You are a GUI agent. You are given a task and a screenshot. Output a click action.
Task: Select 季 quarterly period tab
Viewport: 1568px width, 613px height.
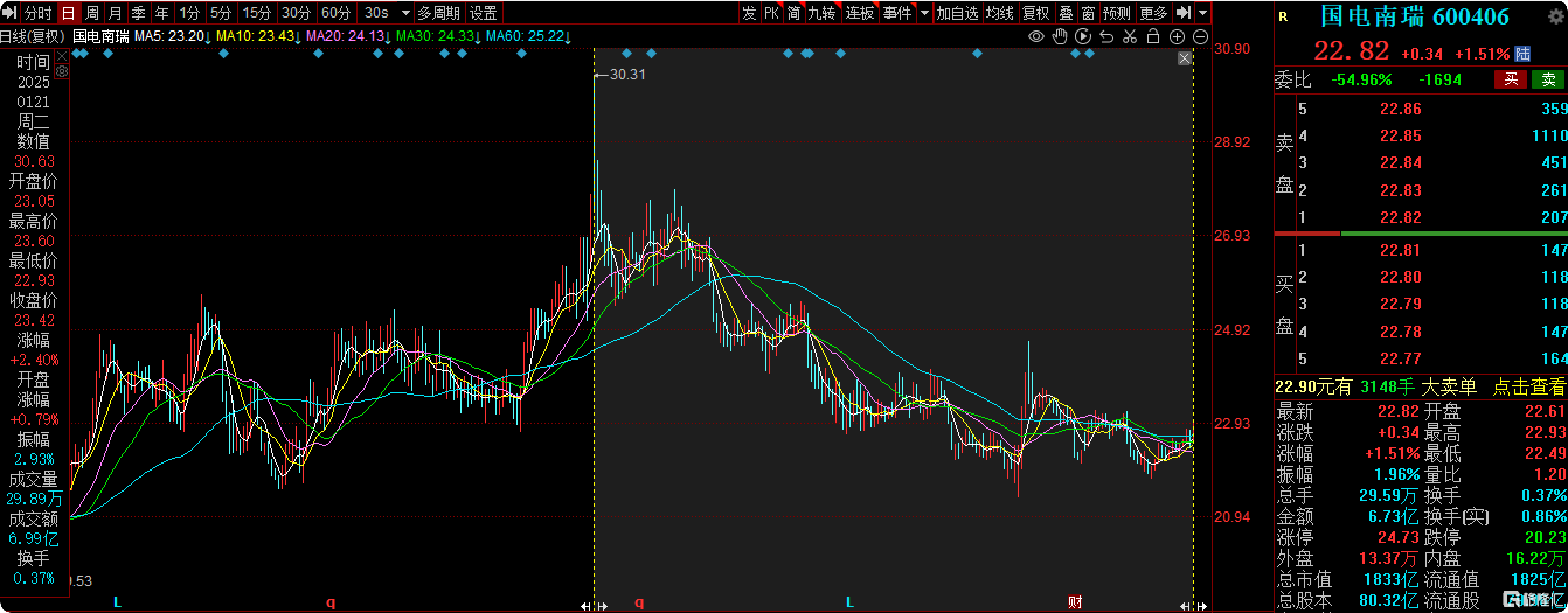coord(138,13)
